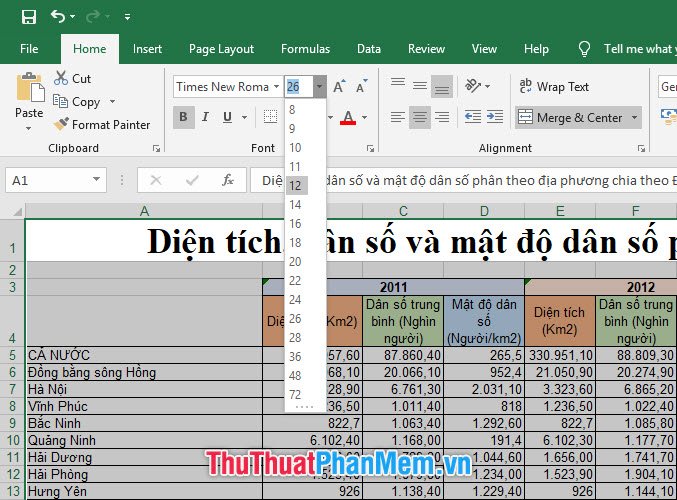Click Increase Font Size icon

point(339,87)
